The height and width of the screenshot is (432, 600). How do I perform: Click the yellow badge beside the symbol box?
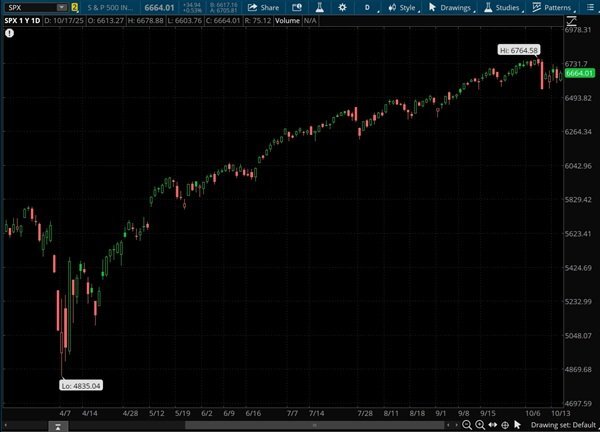coord(74,7)
